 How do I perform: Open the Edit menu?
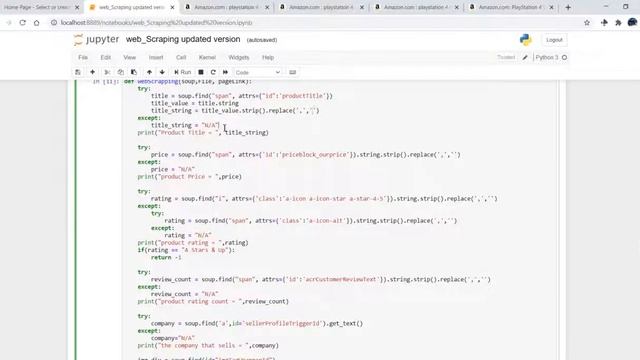[106, 58]
